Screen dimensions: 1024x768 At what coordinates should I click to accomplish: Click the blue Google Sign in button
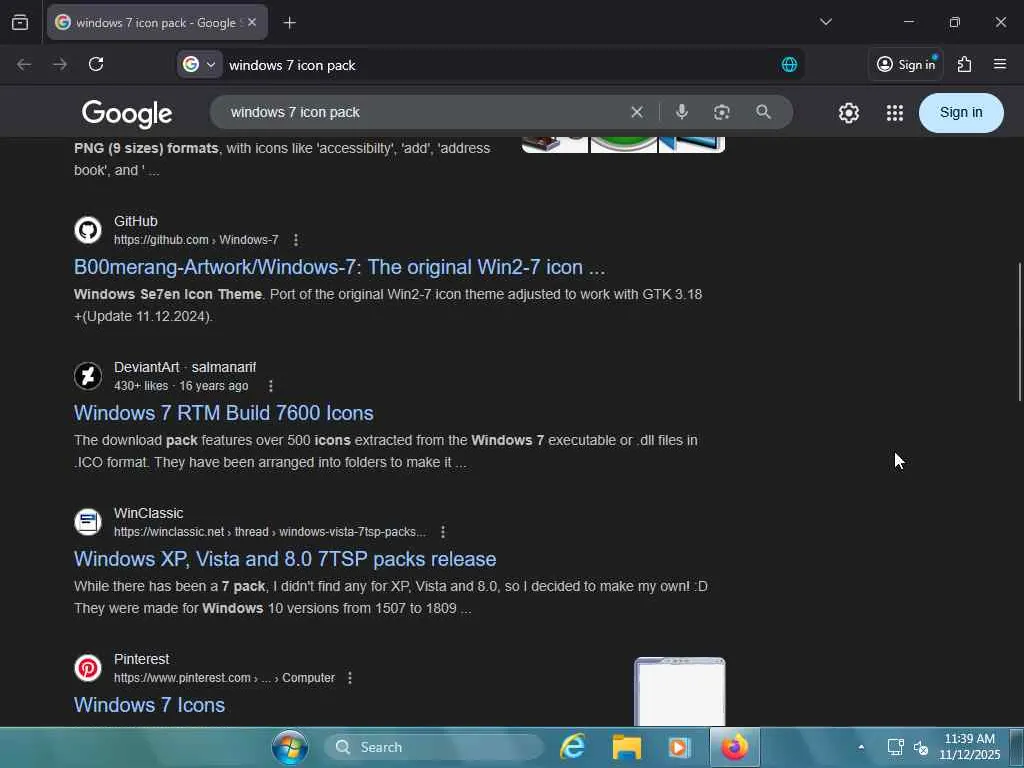click(961, 112)
